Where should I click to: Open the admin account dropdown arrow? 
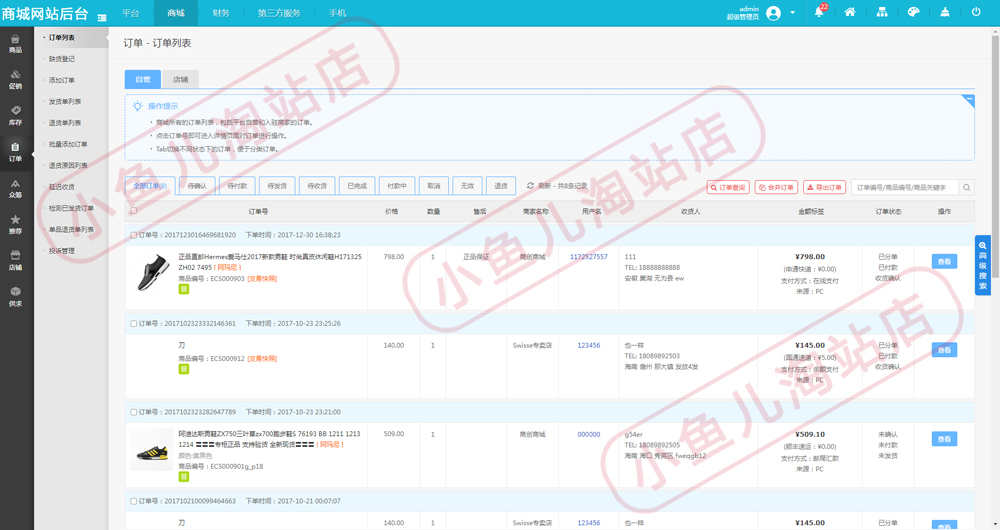(x=793, y=13)
